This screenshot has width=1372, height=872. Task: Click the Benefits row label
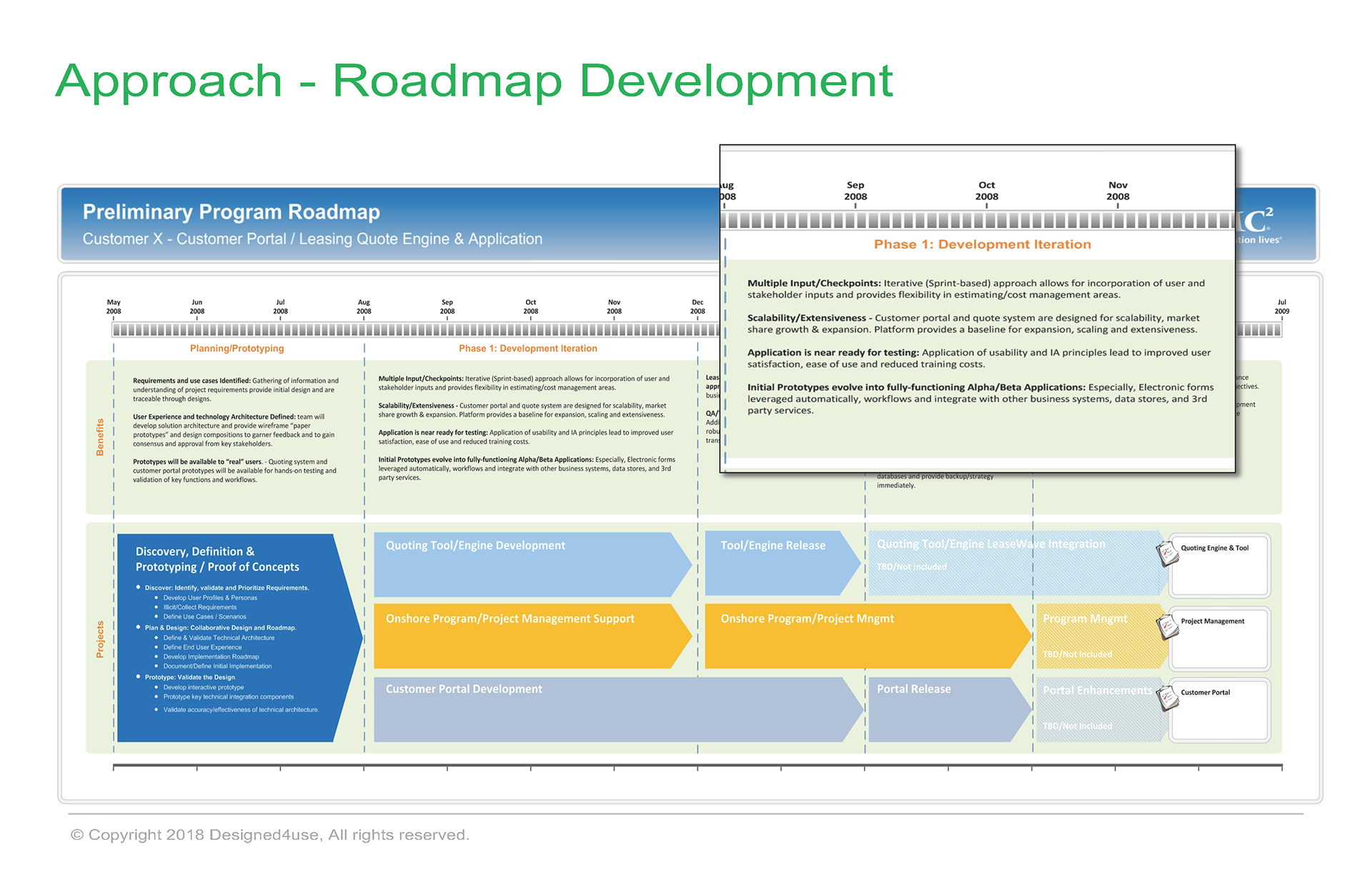pyautogui.click(x=100, y=437)
